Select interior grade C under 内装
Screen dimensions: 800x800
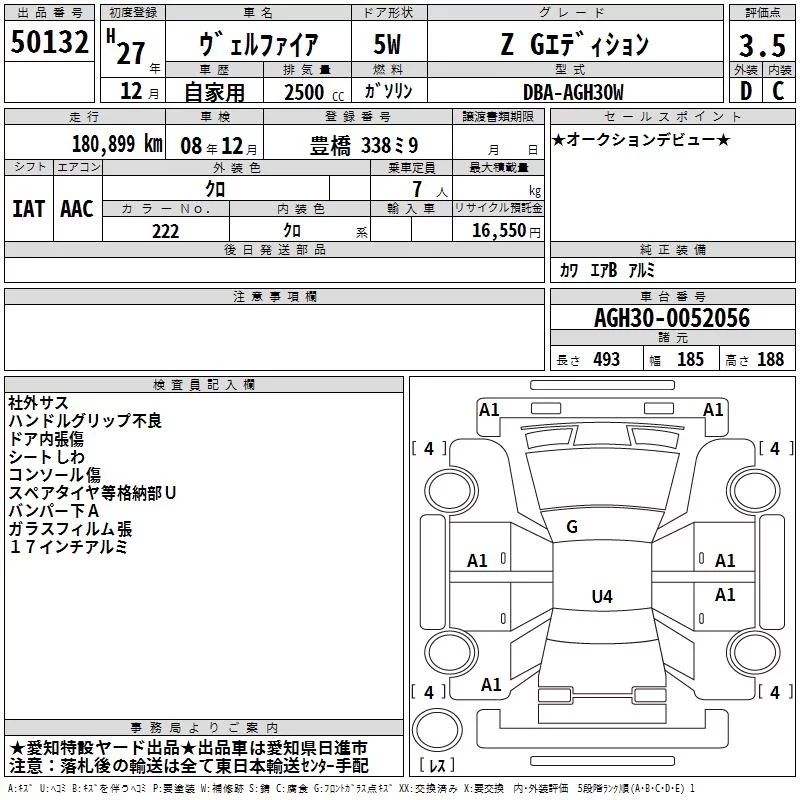[778, 91]
